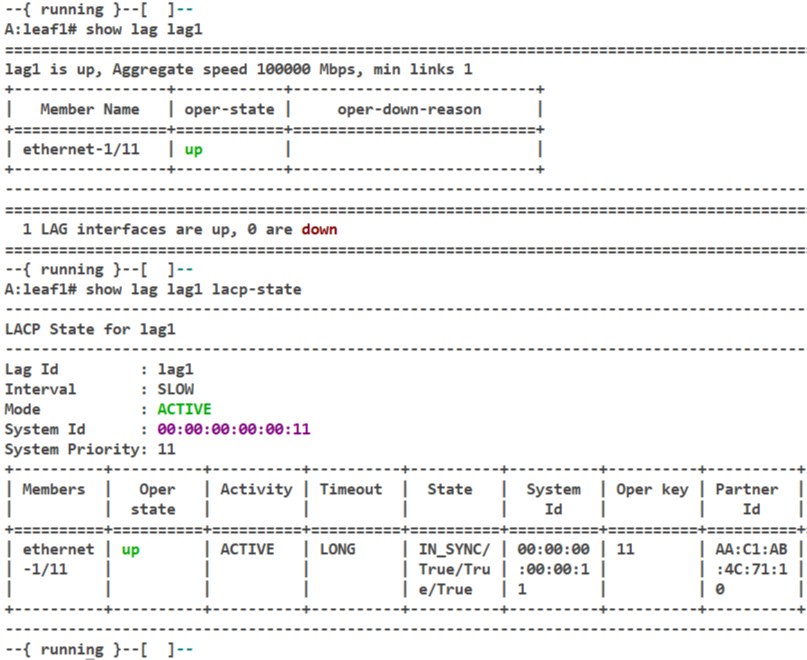Click the aggregate speed 100000 Mbps line
The height and width of the screenshot is (660, 807).
[x=239, y=69]
